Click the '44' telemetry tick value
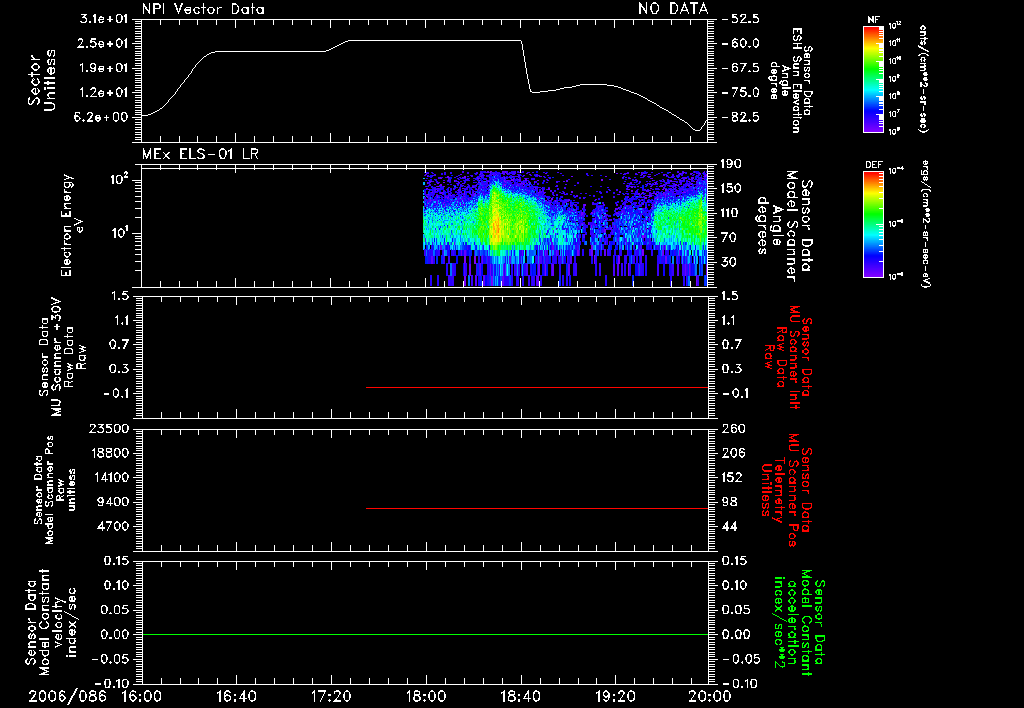This screenshot has width=1024, height=708. (729, 526)
